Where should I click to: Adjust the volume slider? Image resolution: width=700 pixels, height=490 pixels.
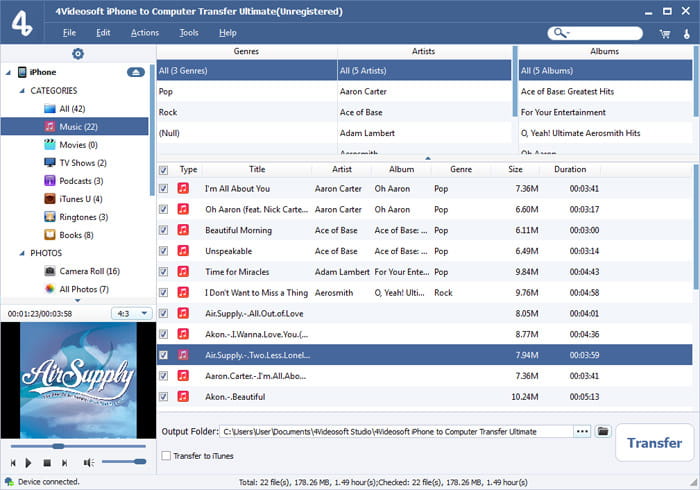click(124, 461)
